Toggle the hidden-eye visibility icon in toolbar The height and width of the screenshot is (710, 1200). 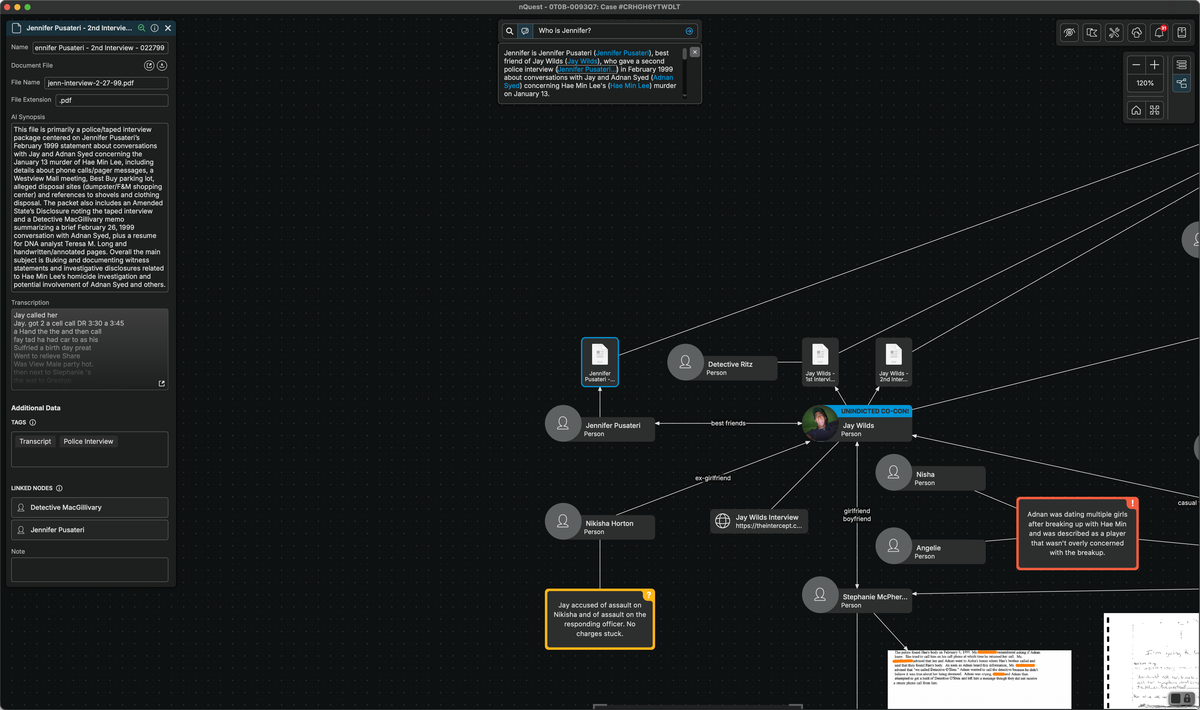click(x=1070, y=33)
